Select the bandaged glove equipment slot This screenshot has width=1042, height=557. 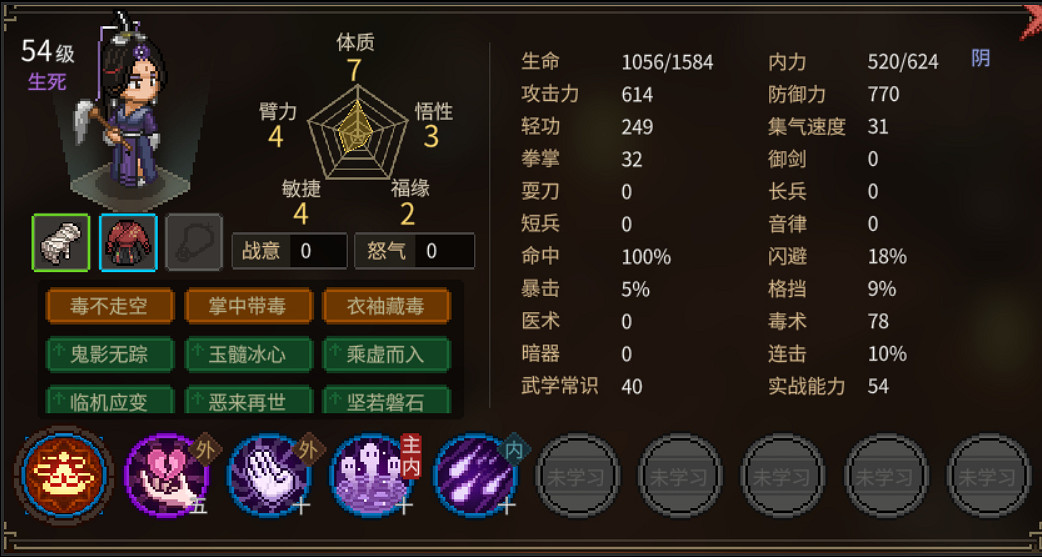coord(60,243)
